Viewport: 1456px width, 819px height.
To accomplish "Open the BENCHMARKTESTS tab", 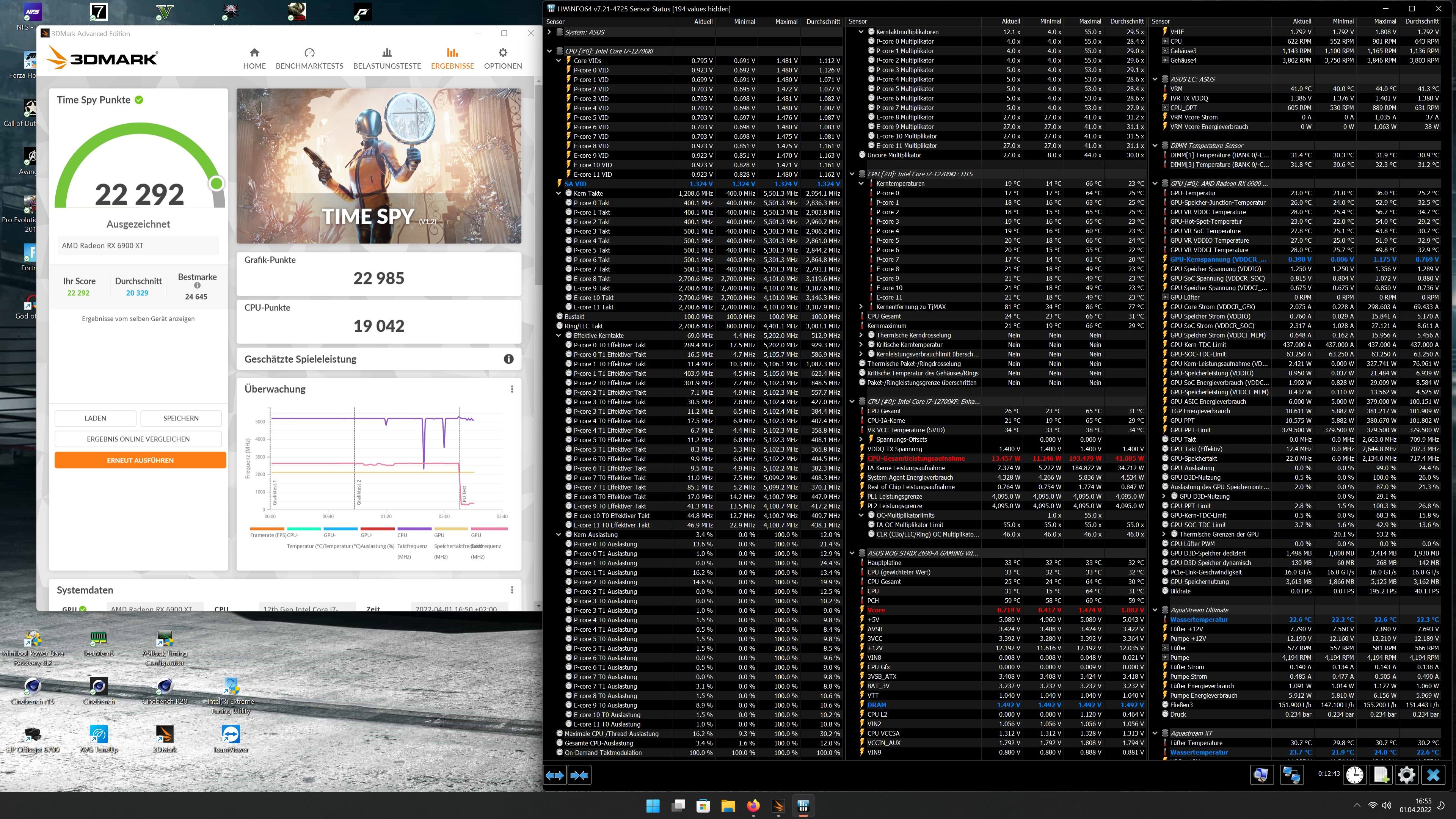I will [309, 59].
